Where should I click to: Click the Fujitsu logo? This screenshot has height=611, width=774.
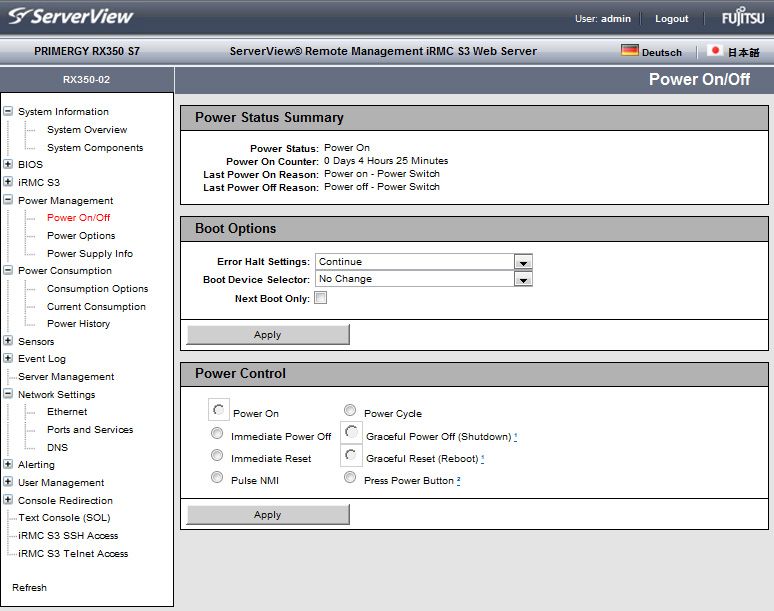pyautogui.click(x=743, y=16)
